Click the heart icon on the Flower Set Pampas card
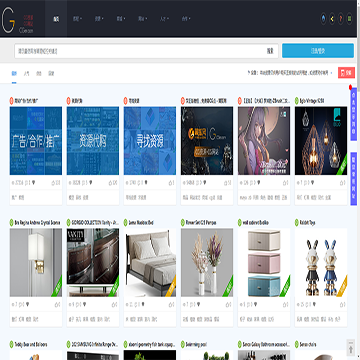The height and width of the screenshot is (360, 360). pos(199,304)
